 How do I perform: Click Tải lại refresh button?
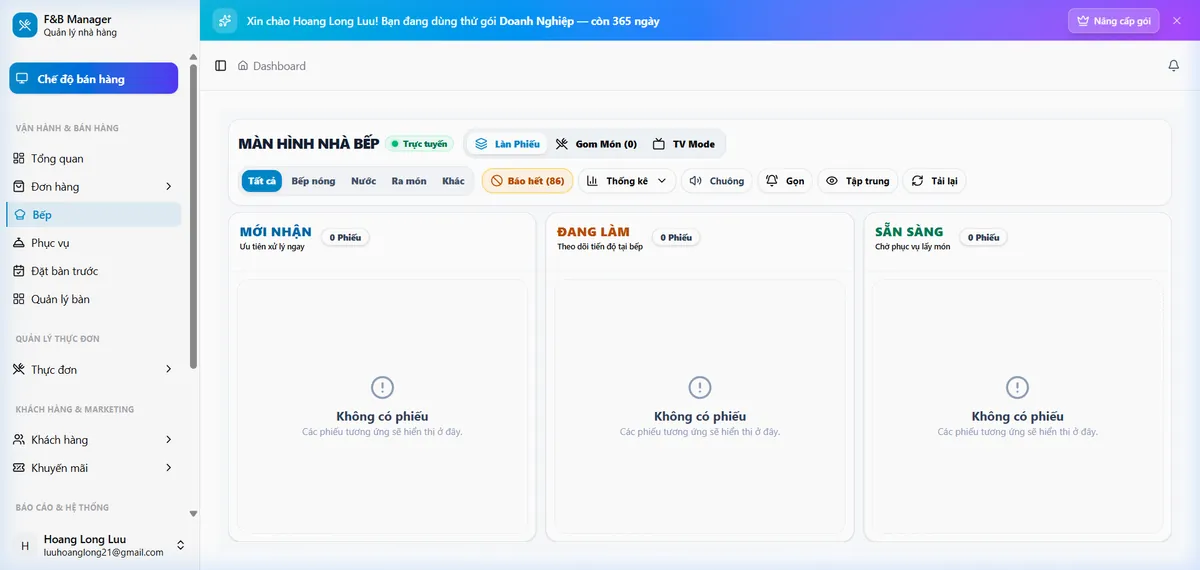pos(934,181)
